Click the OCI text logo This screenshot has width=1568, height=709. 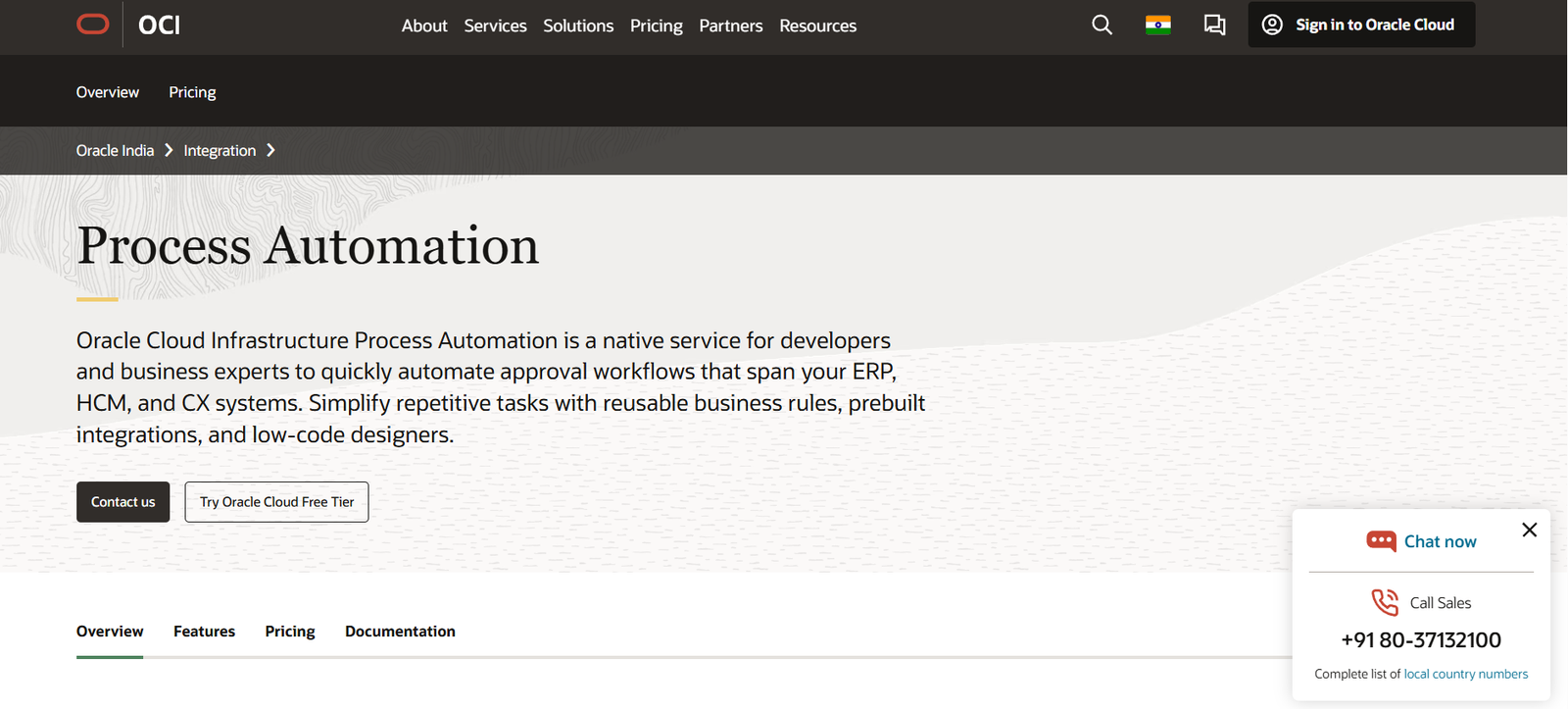point(159,25)
